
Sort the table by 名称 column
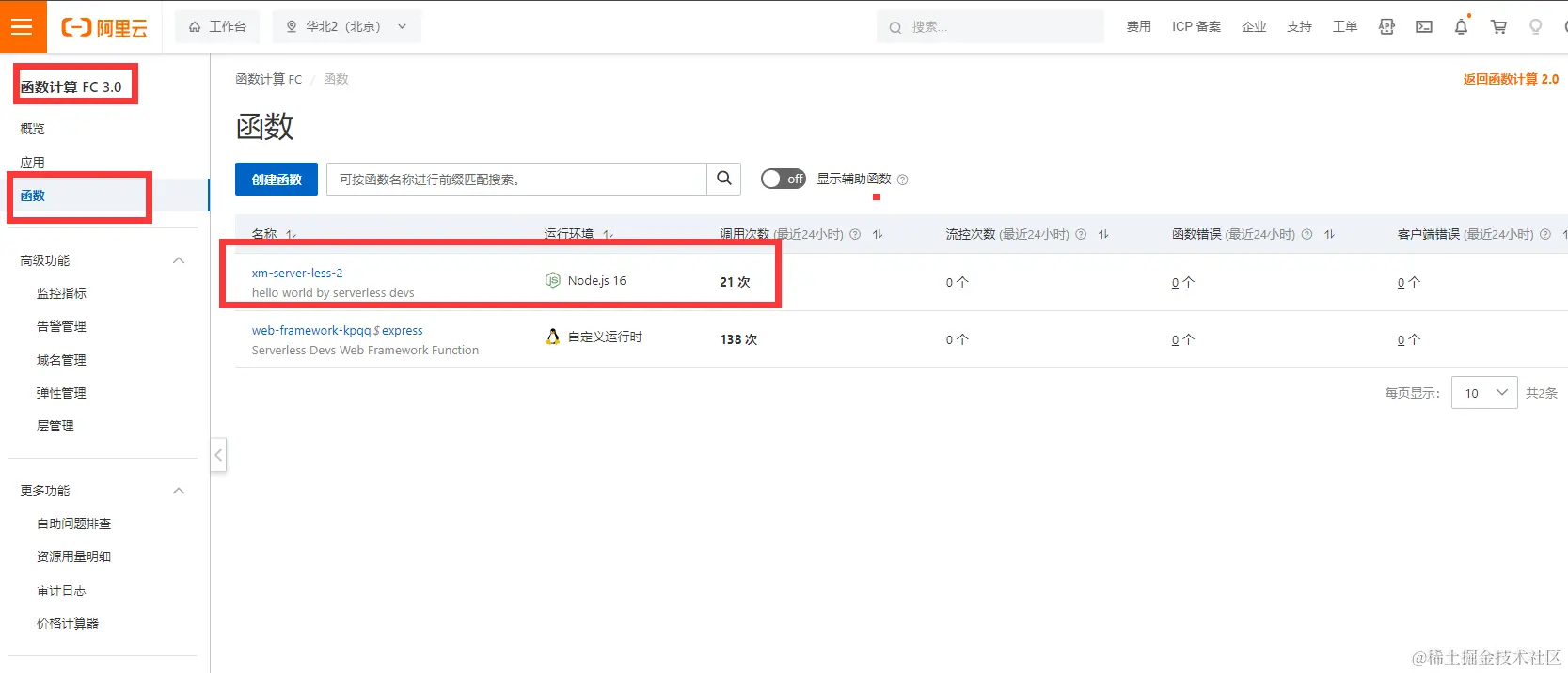(x=292, y=234)
